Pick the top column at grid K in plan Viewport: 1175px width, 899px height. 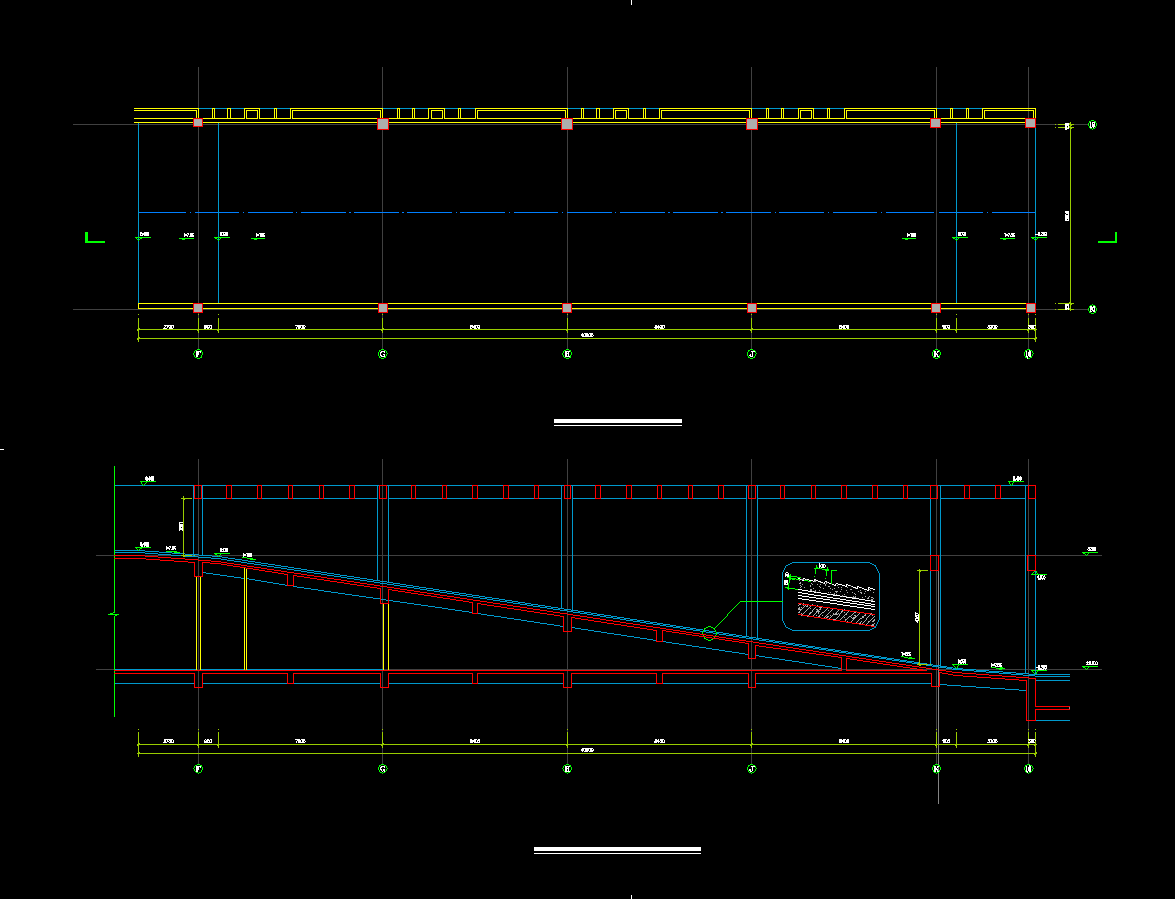click(x=936, y=123)
